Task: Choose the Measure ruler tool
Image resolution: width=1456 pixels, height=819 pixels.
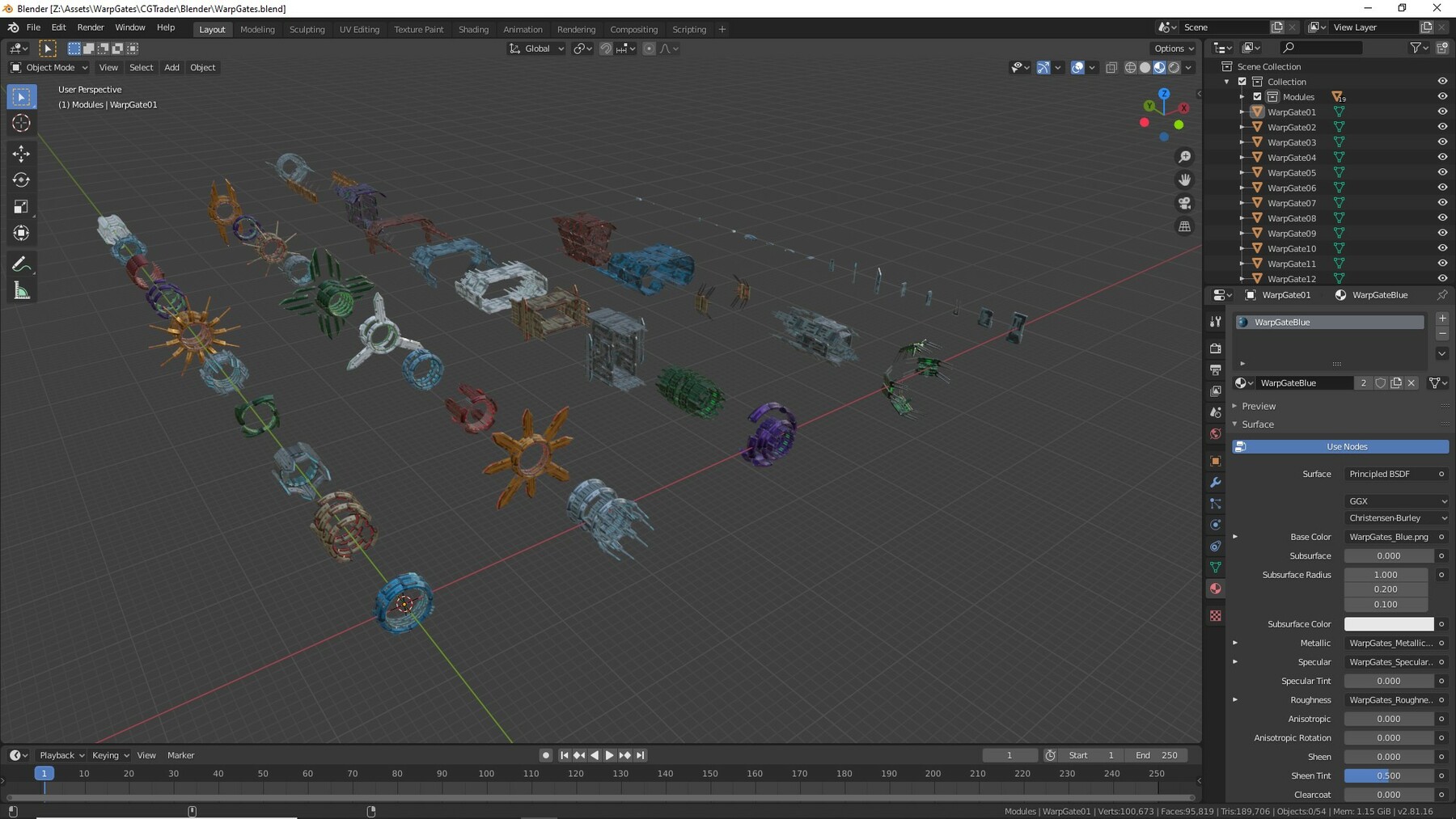Action: point(22,291)
